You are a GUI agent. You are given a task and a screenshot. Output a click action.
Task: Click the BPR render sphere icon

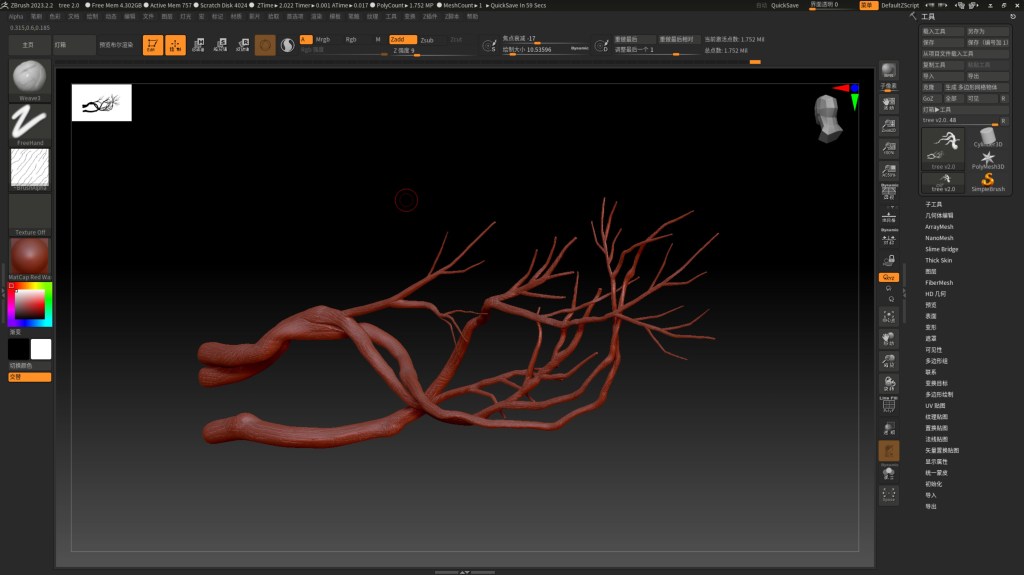[x=888, y=69]
